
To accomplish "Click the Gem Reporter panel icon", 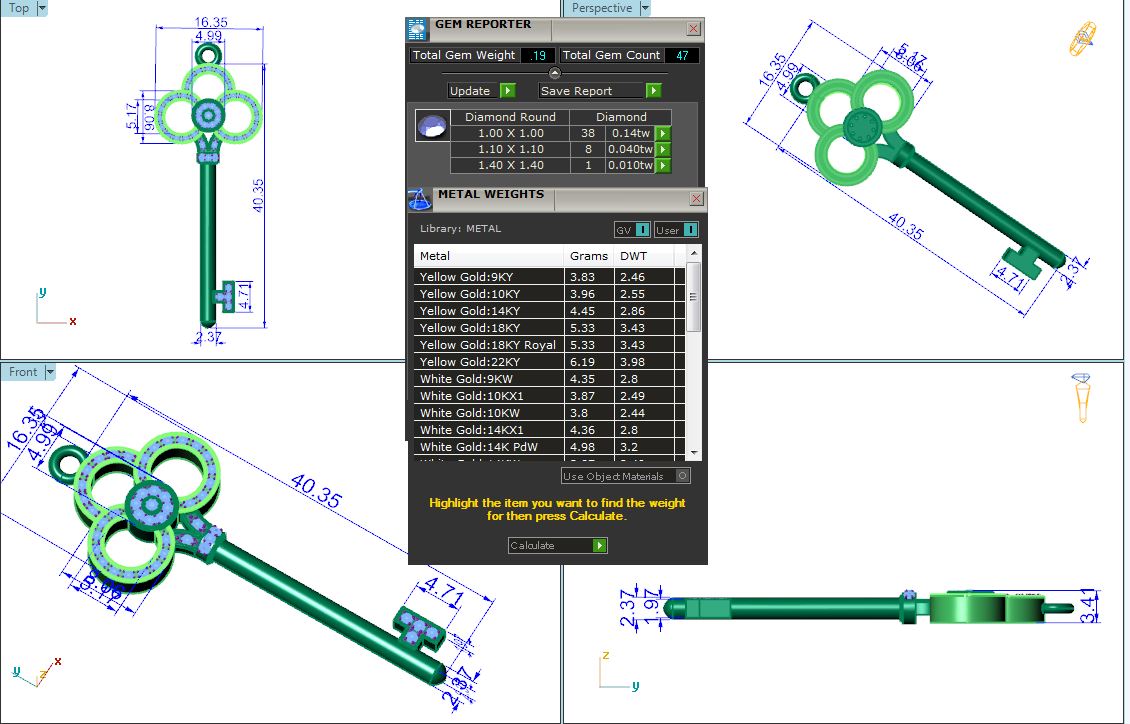I will (x=417, y=28).
